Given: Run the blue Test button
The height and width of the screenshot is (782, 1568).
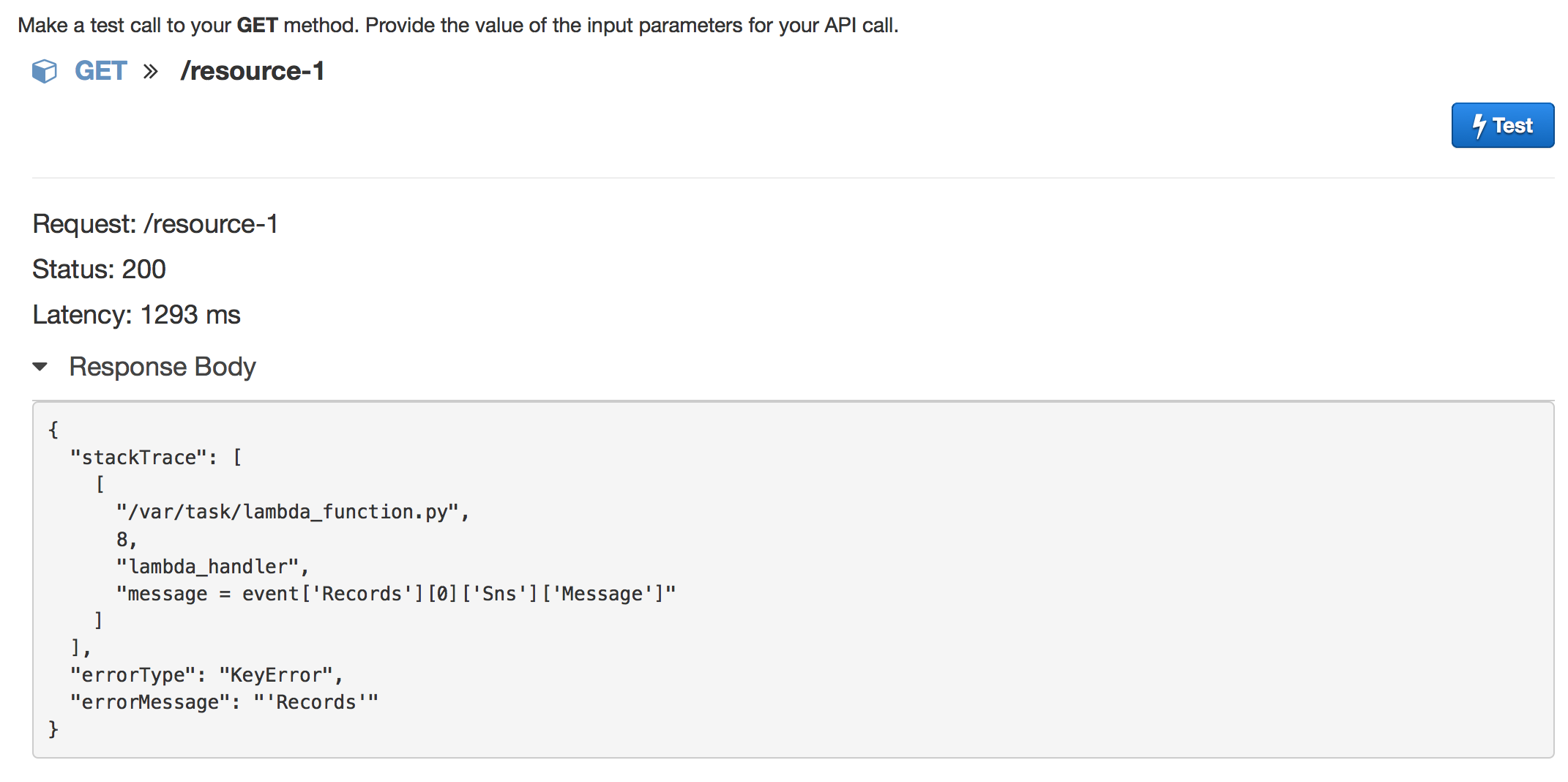Looking at the screenshot, I should (x=1503, y=125).
